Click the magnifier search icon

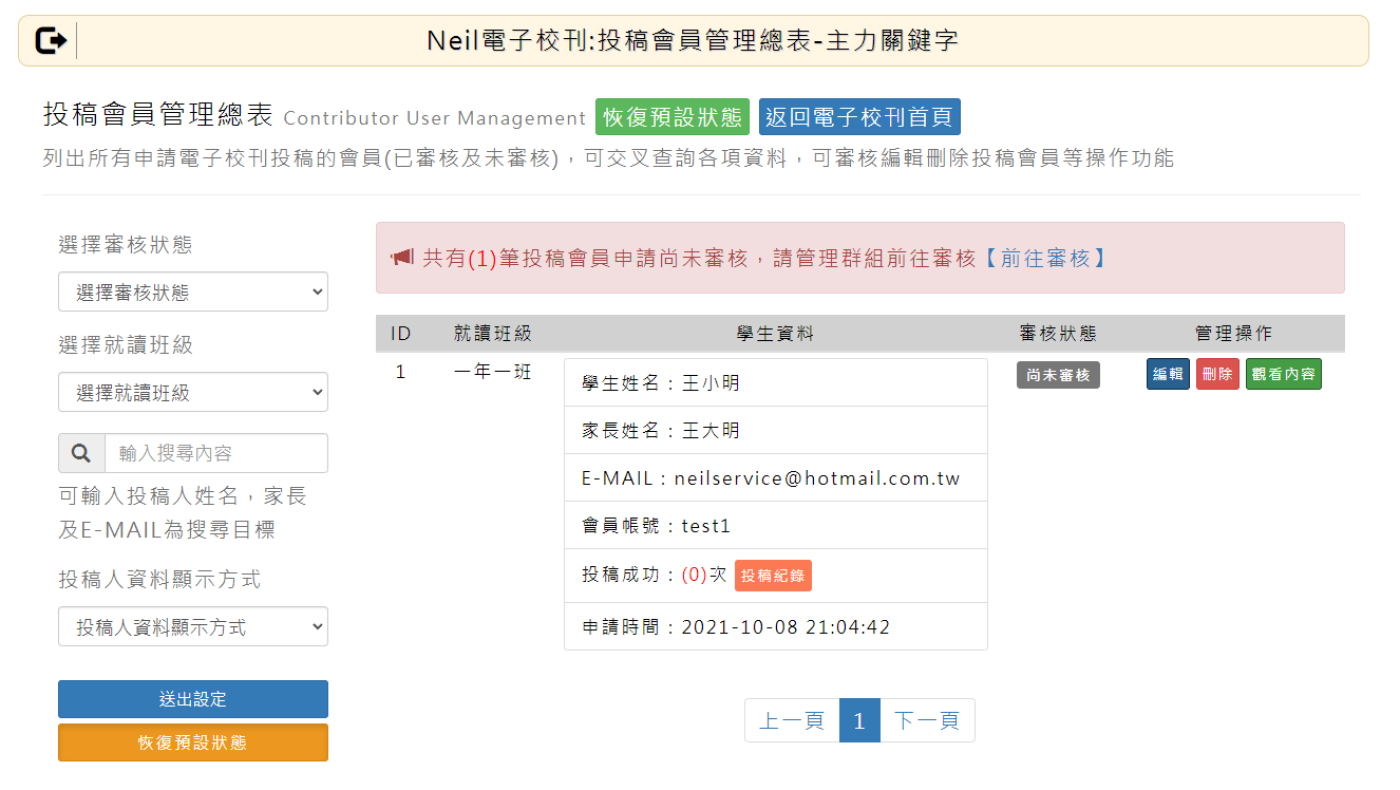click(x=81, y=453)
